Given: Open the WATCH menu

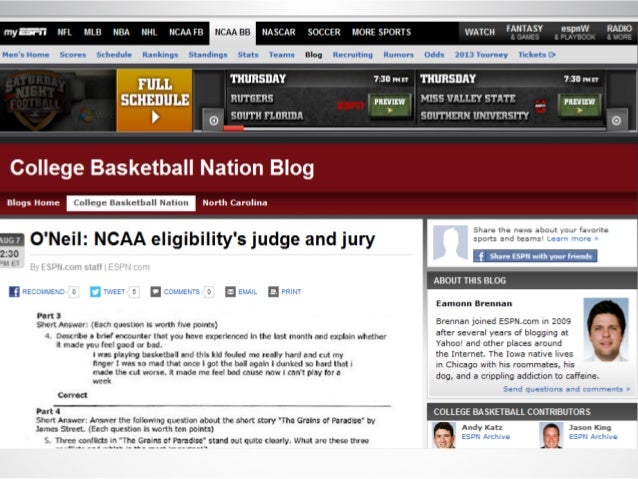Looking at the screenshot, I should pyautogui.click(x=480, y=32).
